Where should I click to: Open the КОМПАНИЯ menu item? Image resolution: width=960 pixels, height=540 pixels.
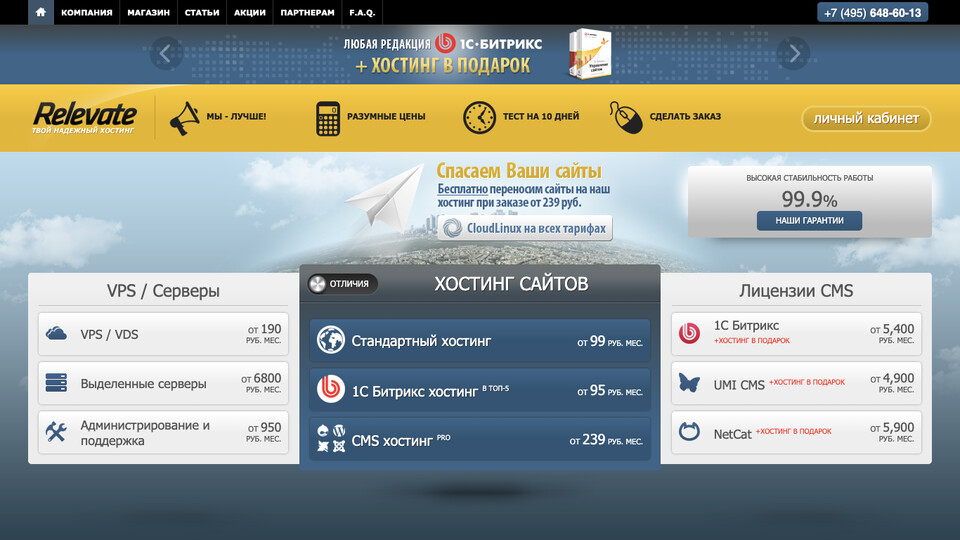pyautogui.click(x=86, y=13)
